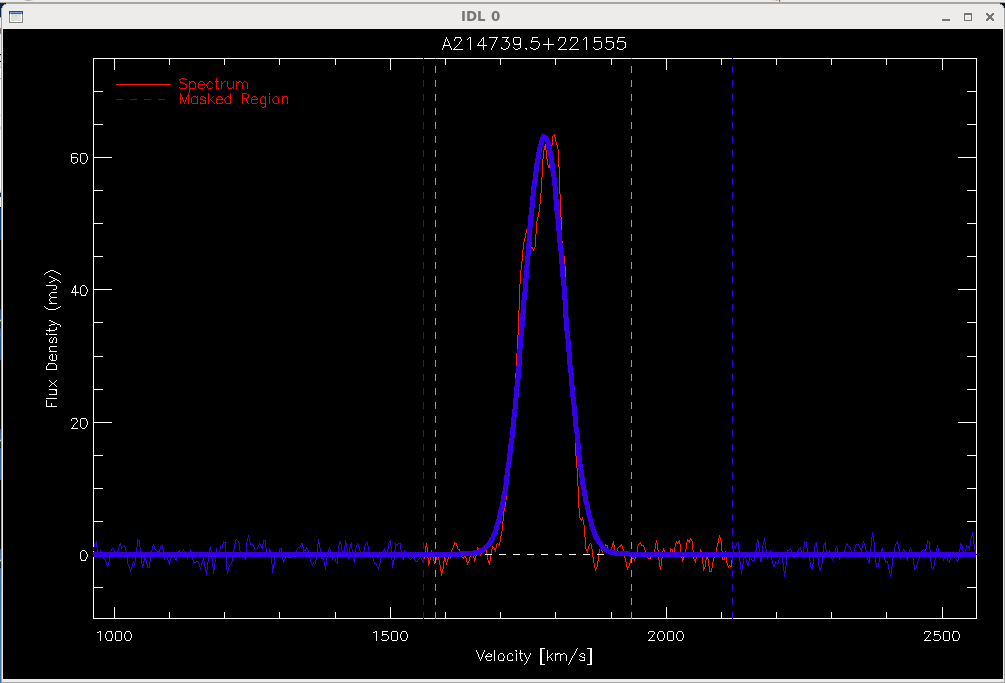Click the red solid line legend sample
This screenshot has height=683, width=1005.
pos(143,85)
